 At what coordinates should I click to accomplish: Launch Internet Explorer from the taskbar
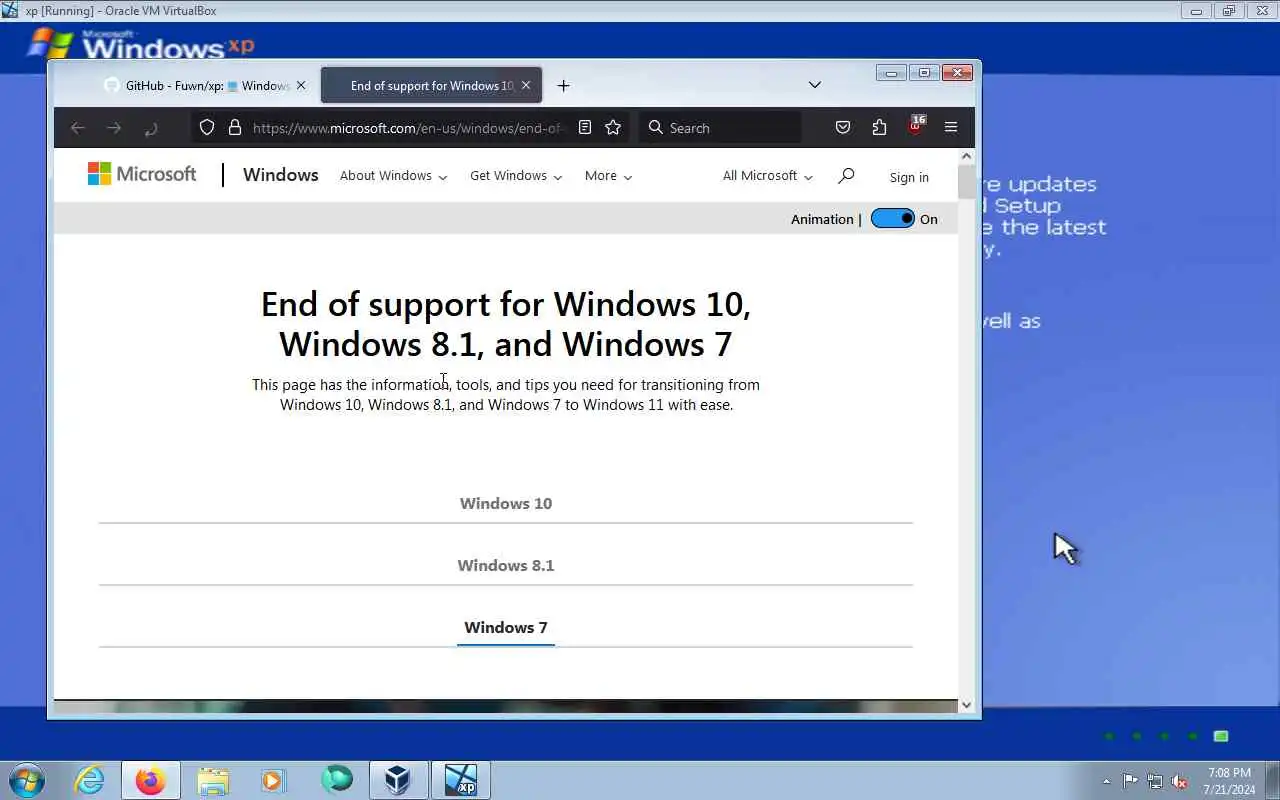coord(89,780)
